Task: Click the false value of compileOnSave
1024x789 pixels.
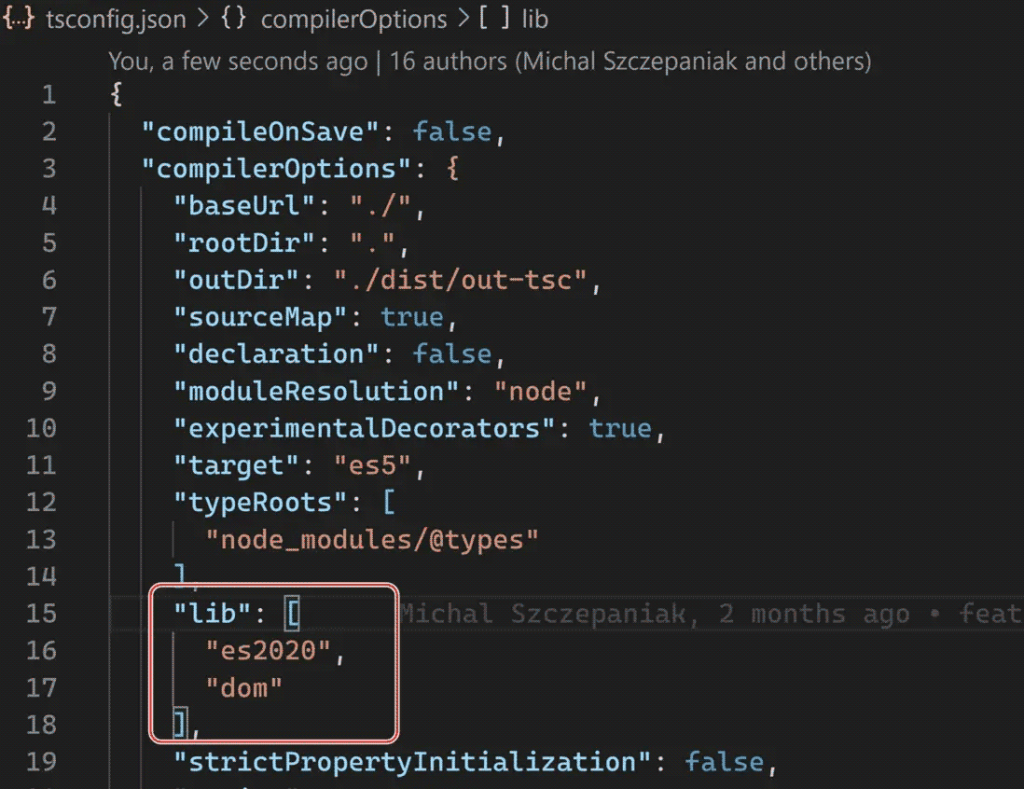Action: point(452,131)
